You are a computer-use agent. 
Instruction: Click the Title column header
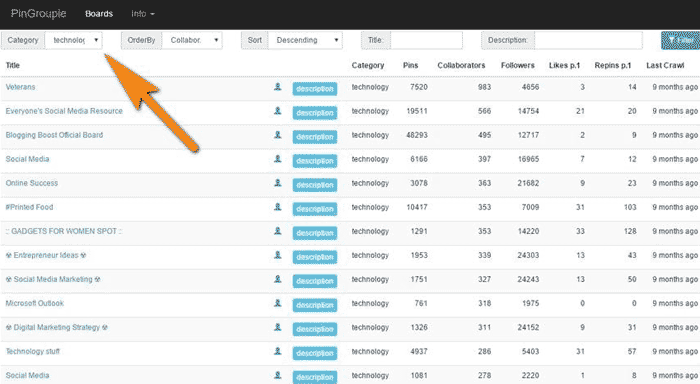[12, 65]
